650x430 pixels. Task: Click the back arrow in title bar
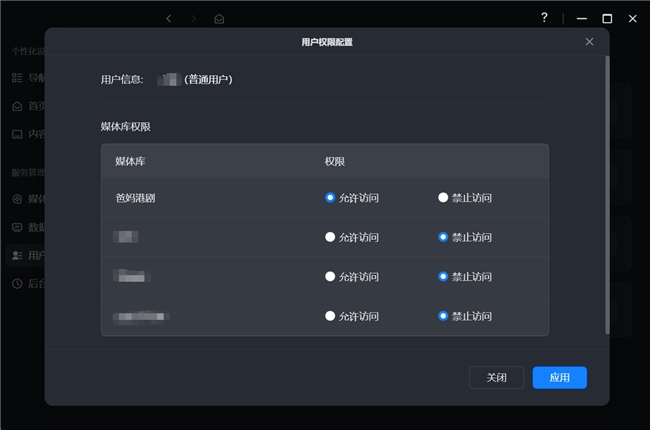coord(169,18)
